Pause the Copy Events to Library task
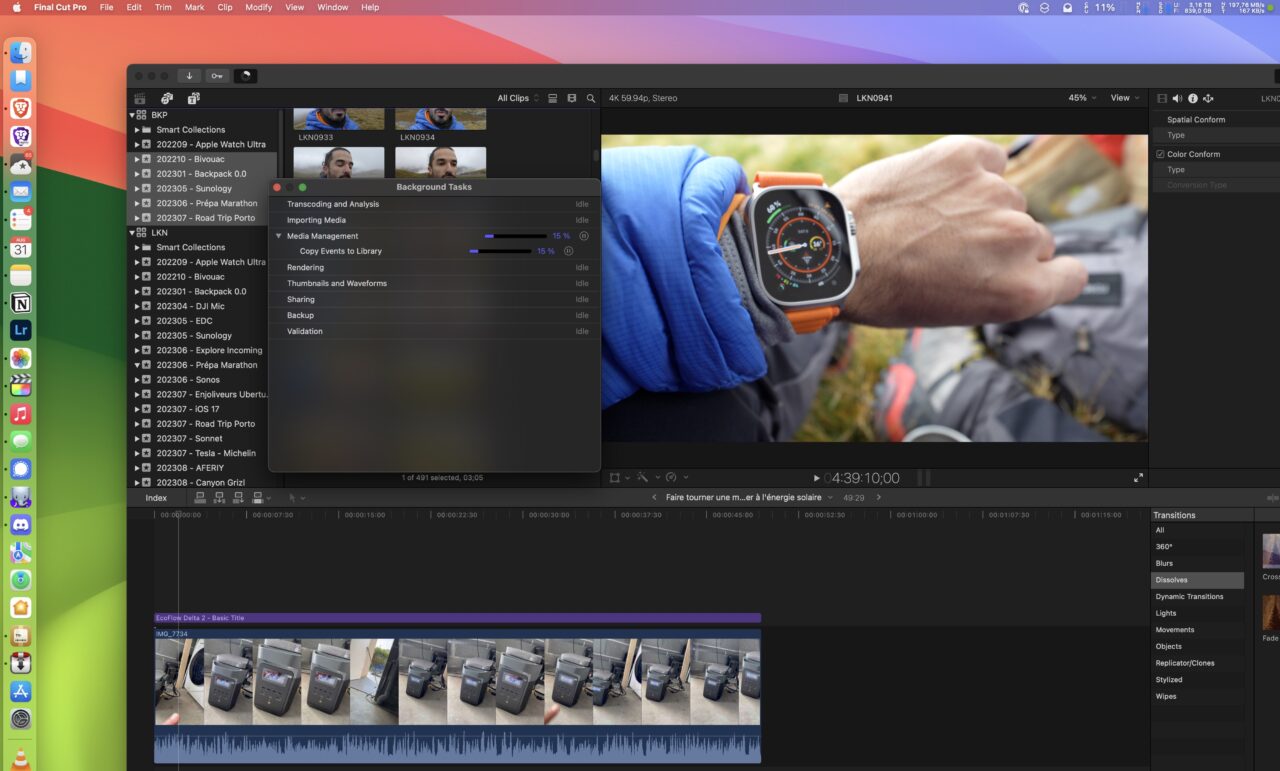 [568, 251]
